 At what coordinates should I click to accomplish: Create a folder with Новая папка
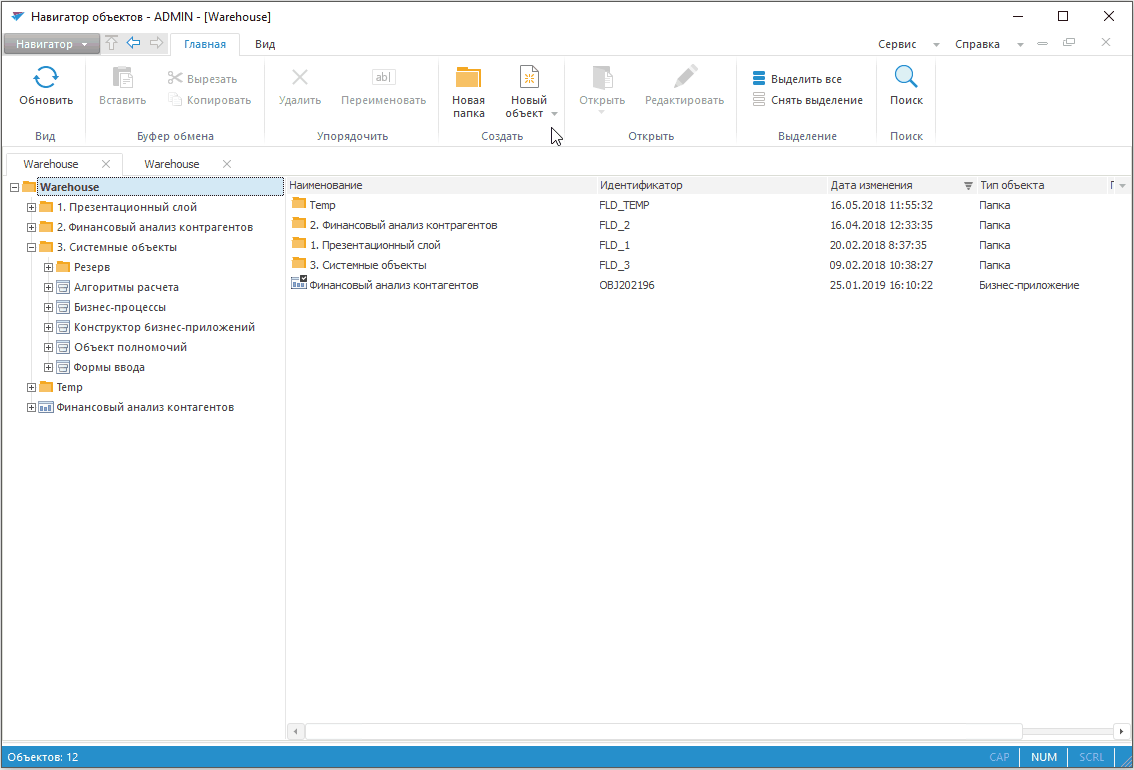pos(468,91)
